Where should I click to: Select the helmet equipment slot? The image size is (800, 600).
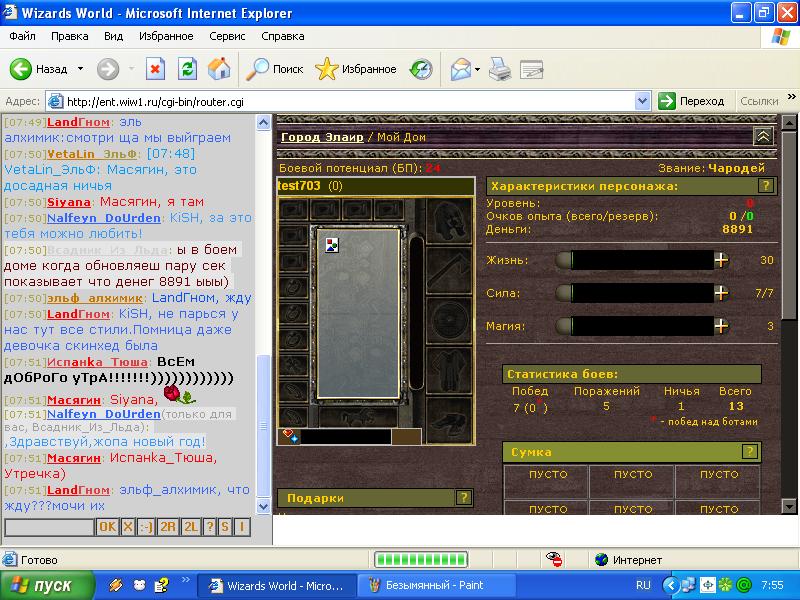click(x=448, y=221)
